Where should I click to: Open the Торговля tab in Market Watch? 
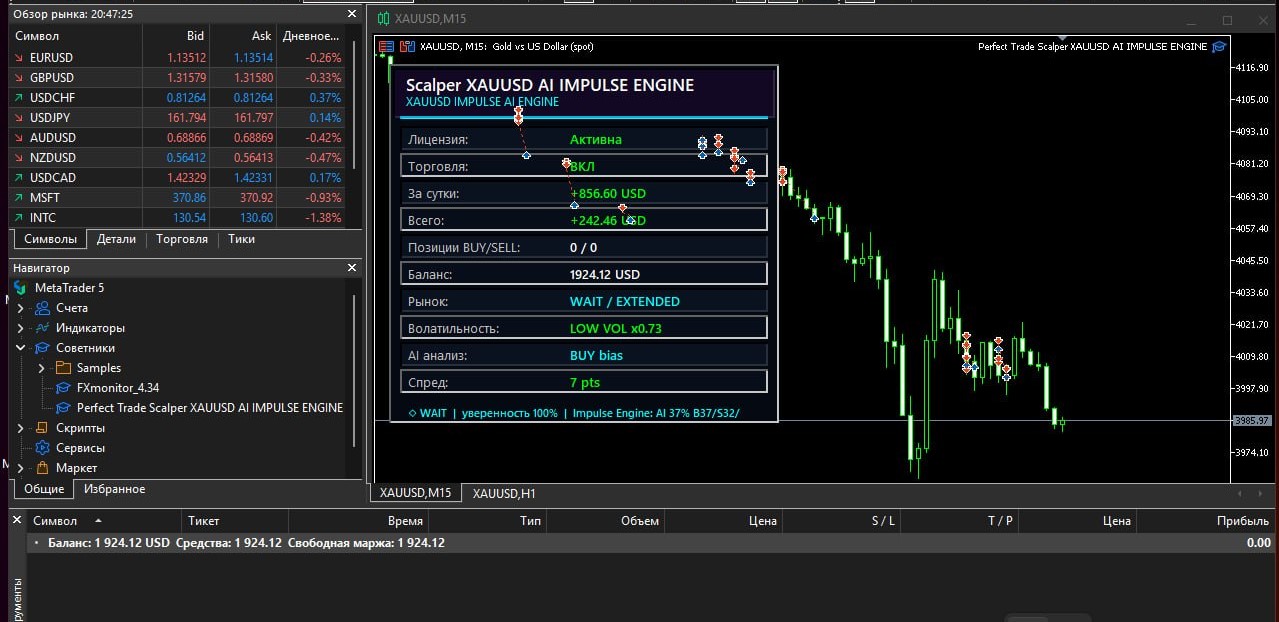[x=182, y=239]
